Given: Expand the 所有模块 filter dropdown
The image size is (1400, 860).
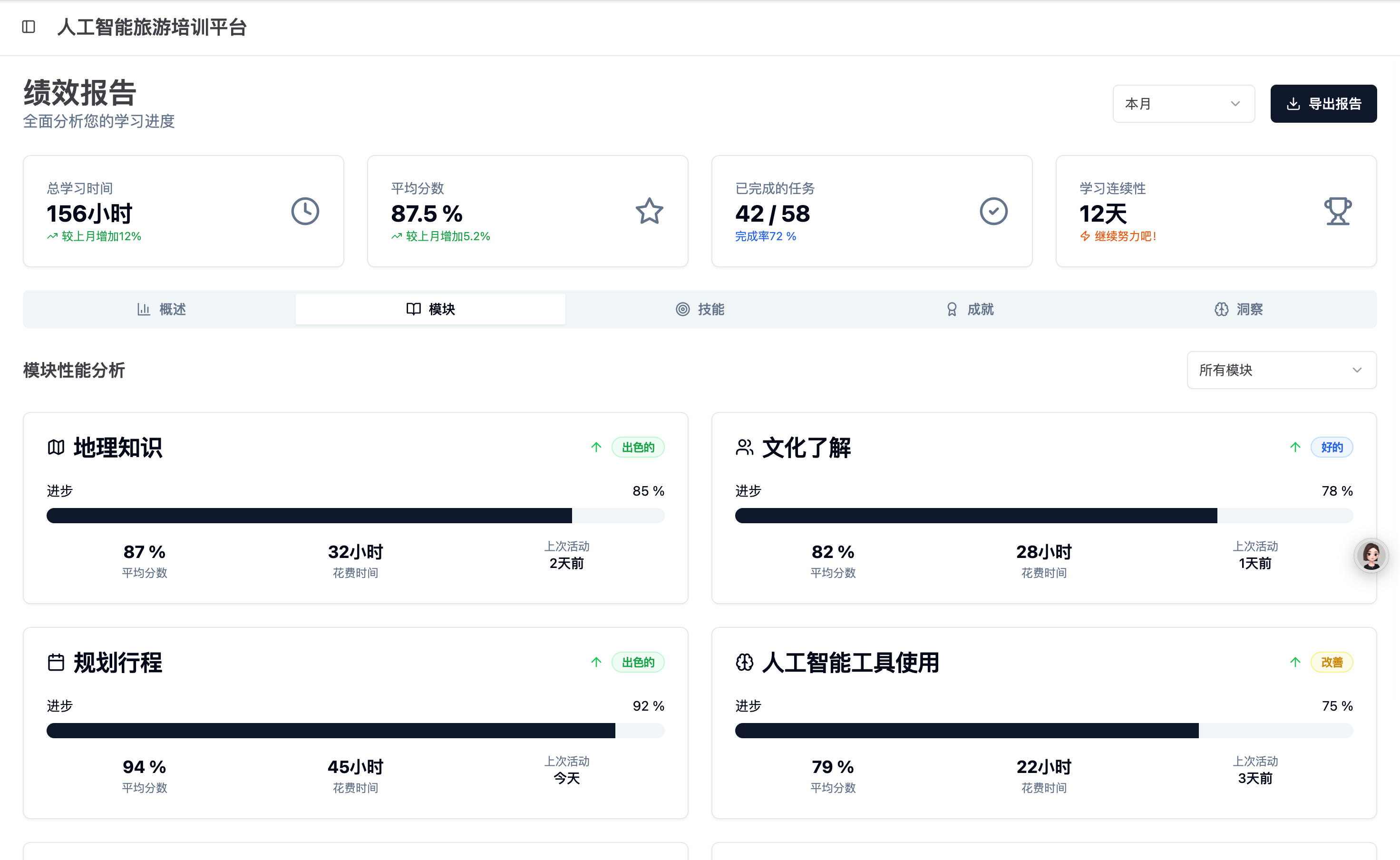Looking at the screenshot, I should 1281,370.
